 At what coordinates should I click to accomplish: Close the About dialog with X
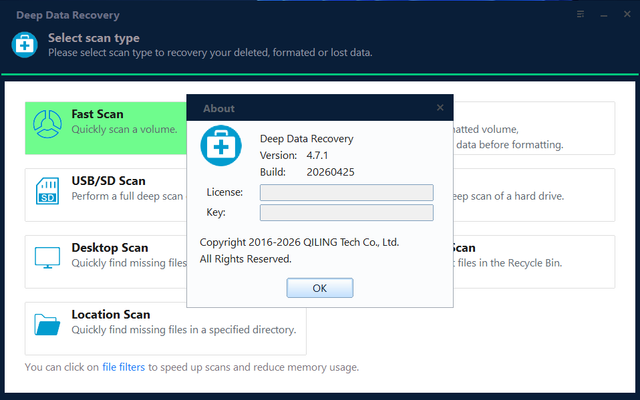[440, 108]
